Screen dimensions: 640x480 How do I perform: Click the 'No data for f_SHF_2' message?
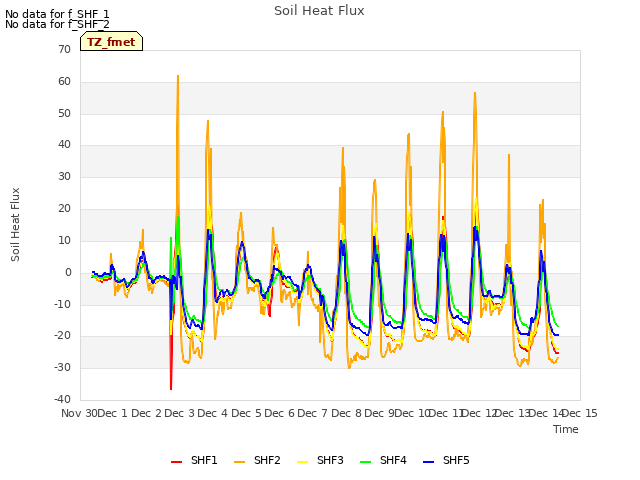pos(57,24)
